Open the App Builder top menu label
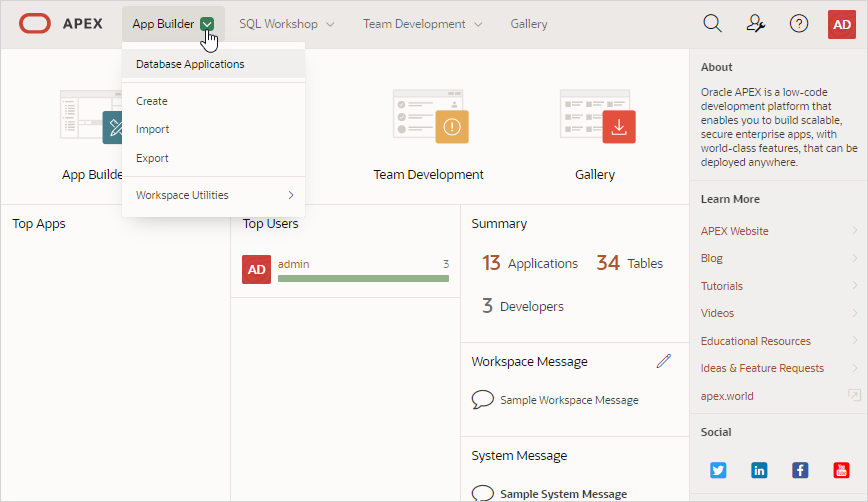Image resolution: width=868 pixels, height=502 pixels. coord(163,24)
